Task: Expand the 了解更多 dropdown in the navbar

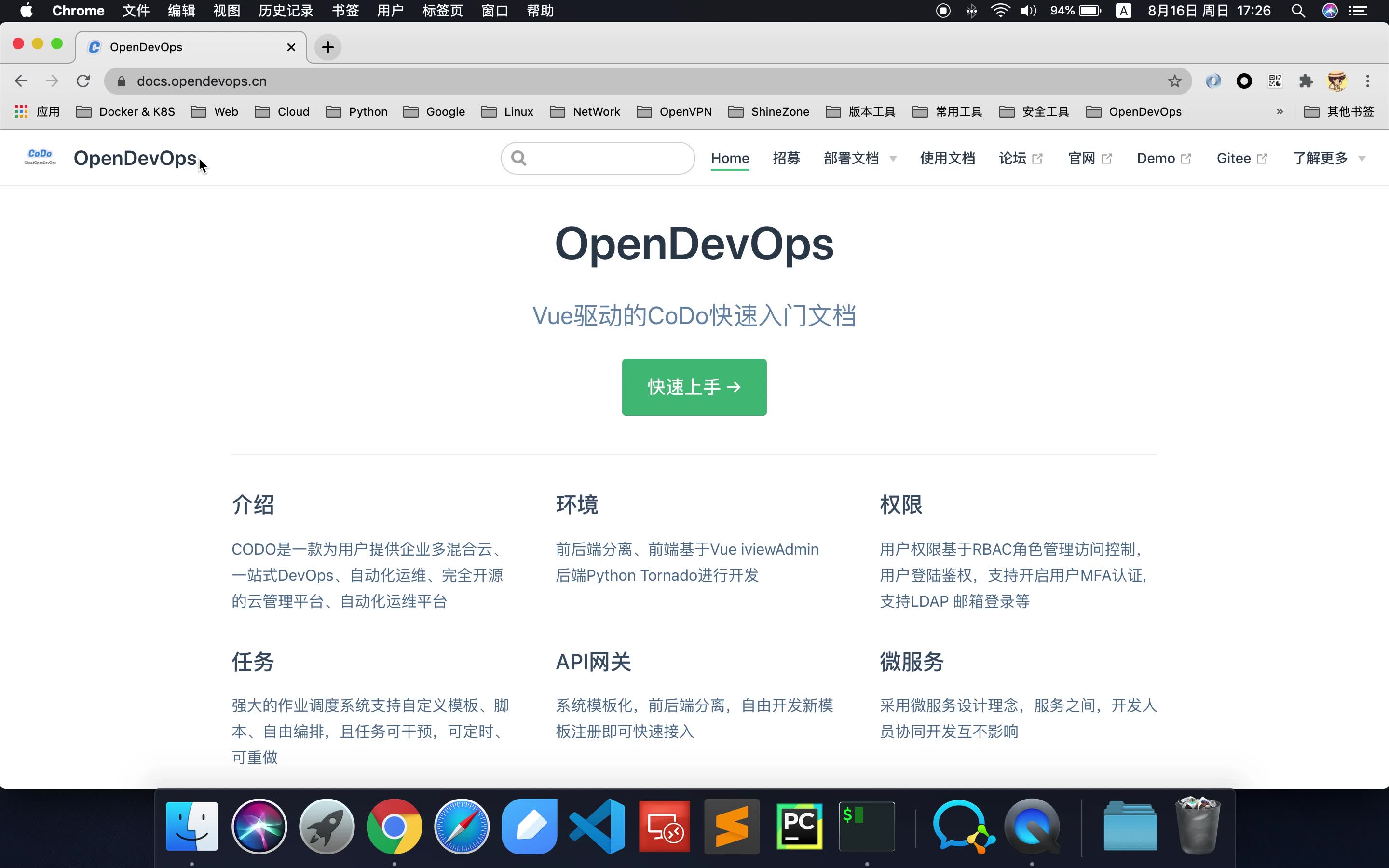Action: 1329,159
